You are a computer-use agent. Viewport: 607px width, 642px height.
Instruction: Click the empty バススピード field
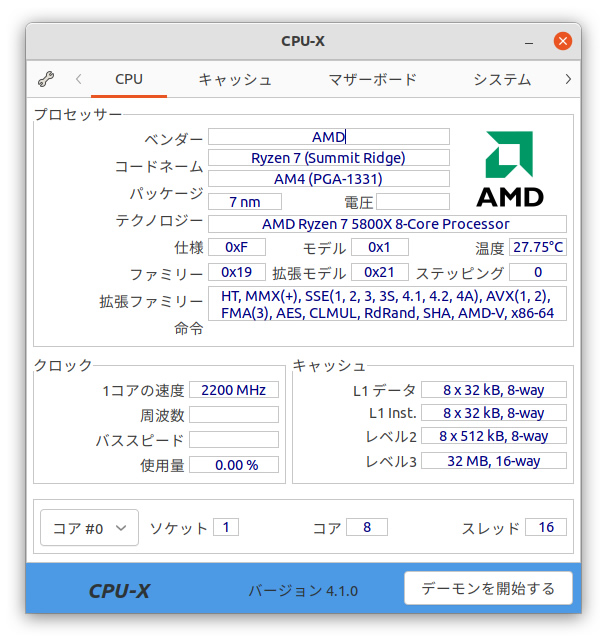click(x=234, y=440)
